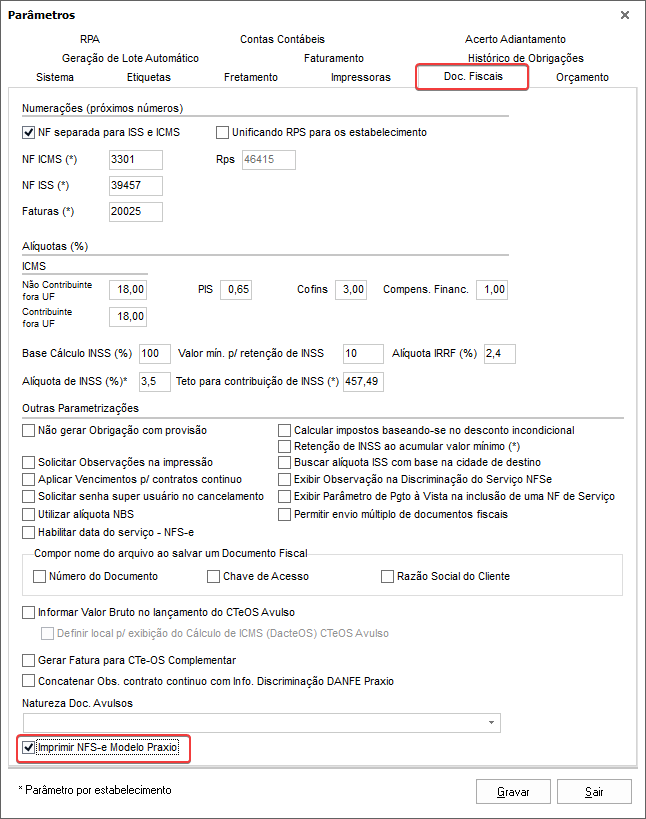646x819 pixels.
Task: Open Natureza Doc. Avulsos dropdown
Action: pyautogui.click(x=262, y=723)
